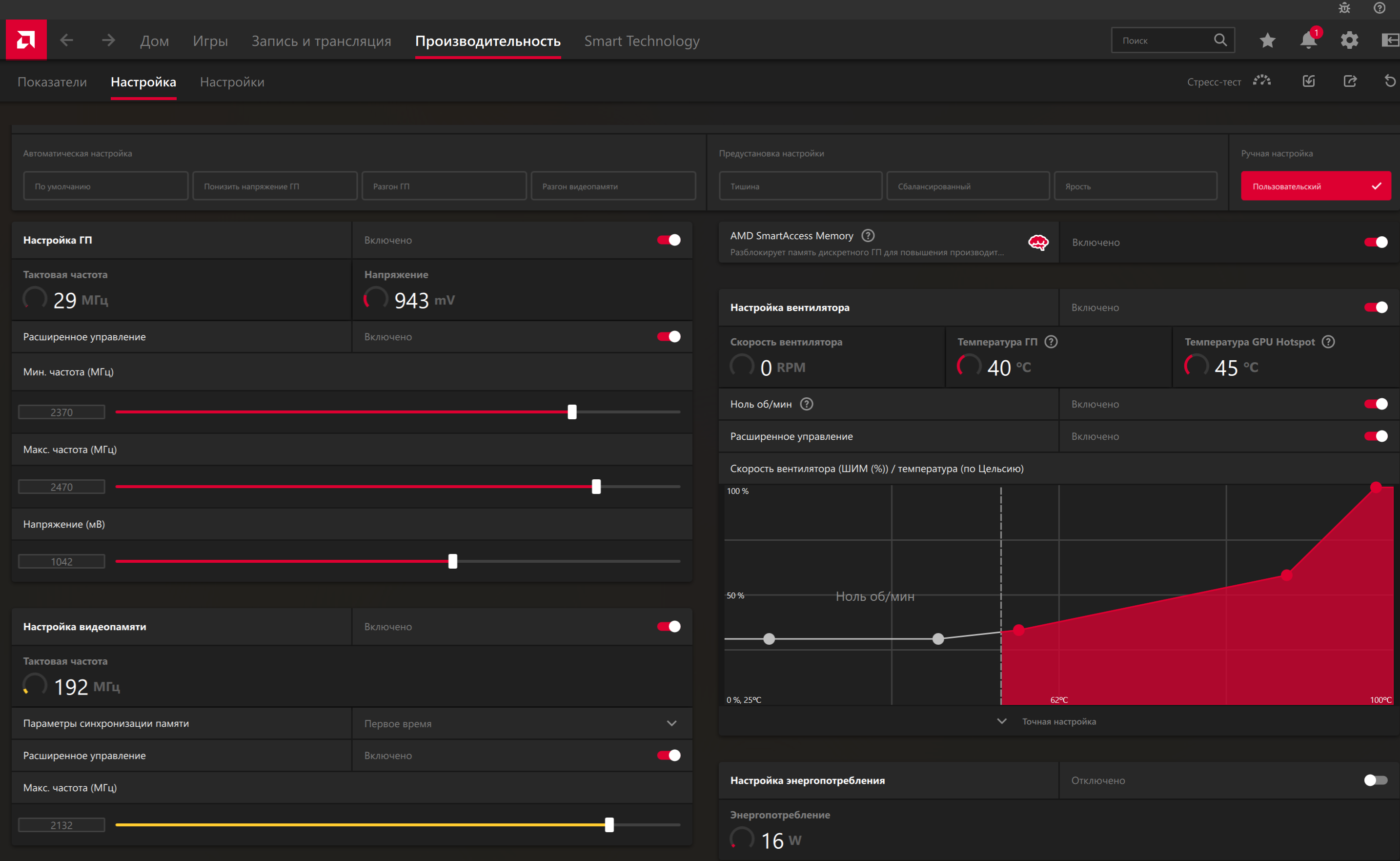
Task: Click the favorites star icon
Action: (x=1267, y=41)
